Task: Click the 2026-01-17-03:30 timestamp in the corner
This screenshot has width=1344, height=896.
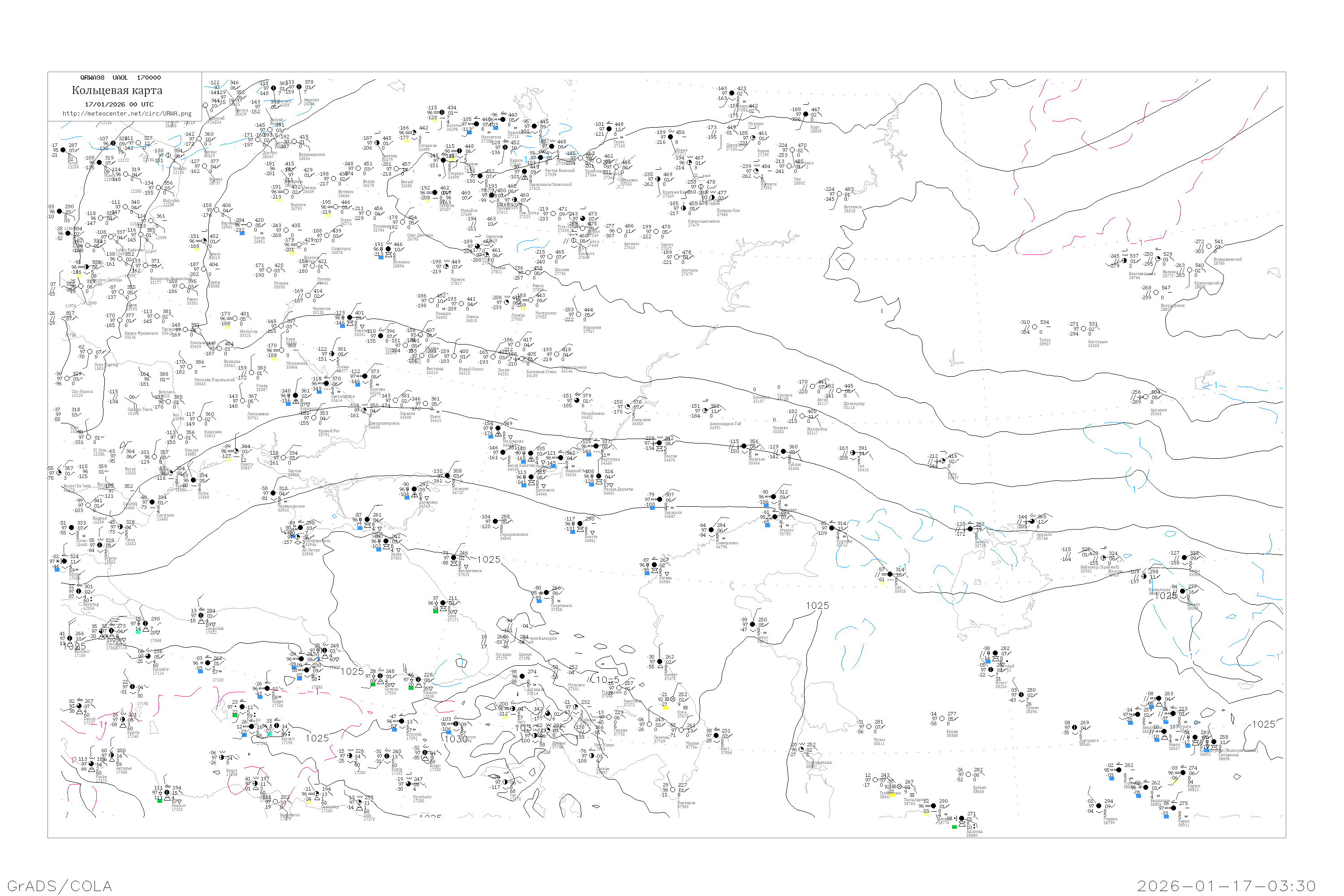Action: (1226, 886)
